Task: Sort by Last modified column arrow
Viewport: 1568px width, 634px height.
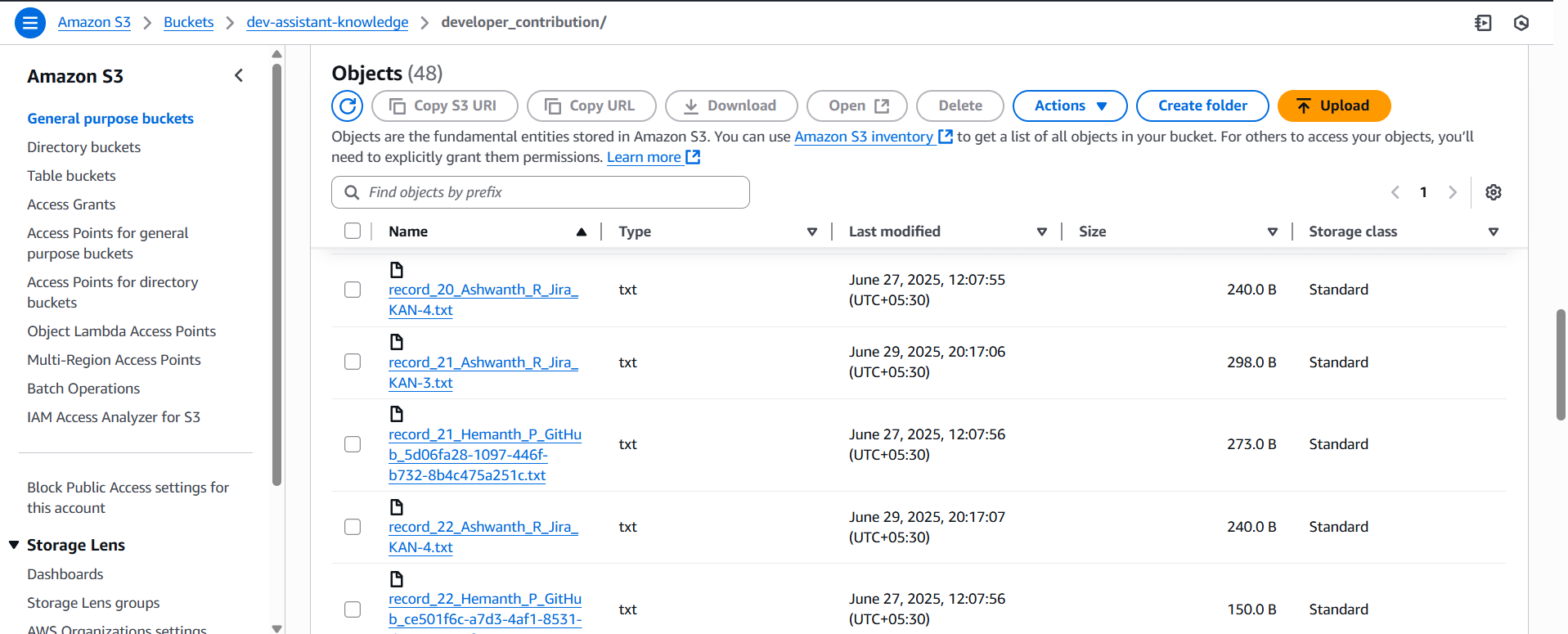Action: click(1042, 232)
